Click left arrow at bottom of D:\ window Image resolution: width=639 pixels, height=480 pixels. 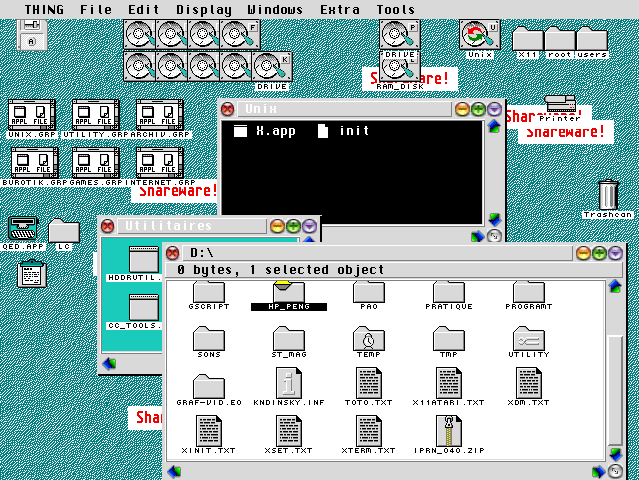point(174,471)
